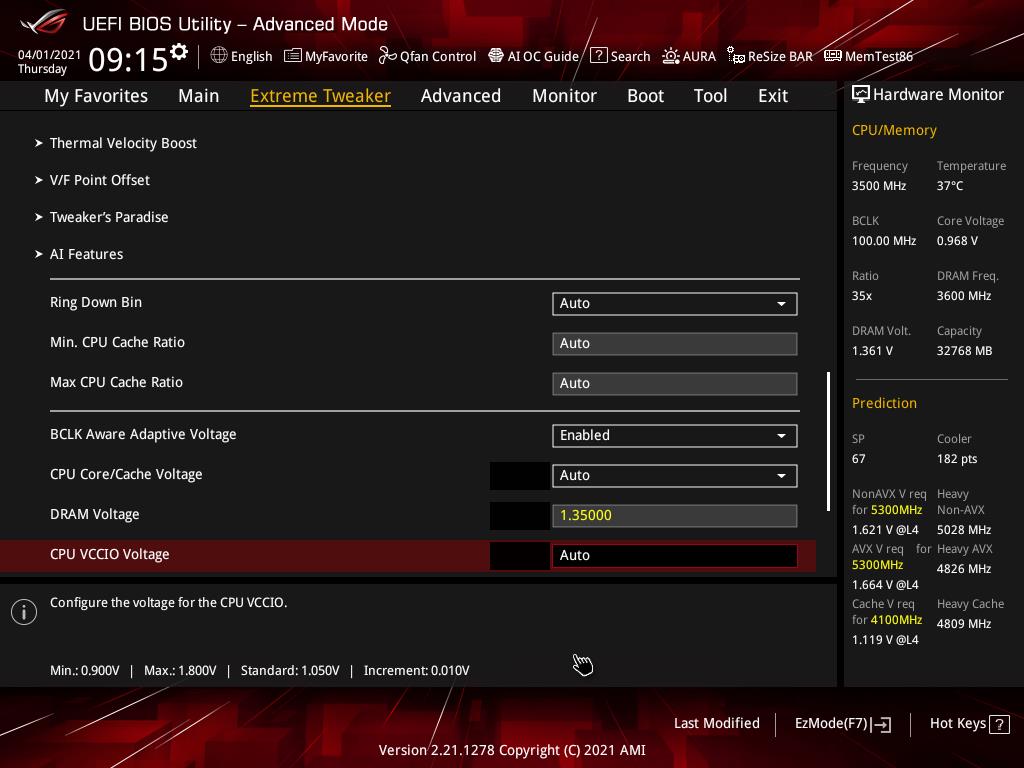Switch to EzMode(F7)
This screenshot has height=768, width=1024.
[842, 724]
